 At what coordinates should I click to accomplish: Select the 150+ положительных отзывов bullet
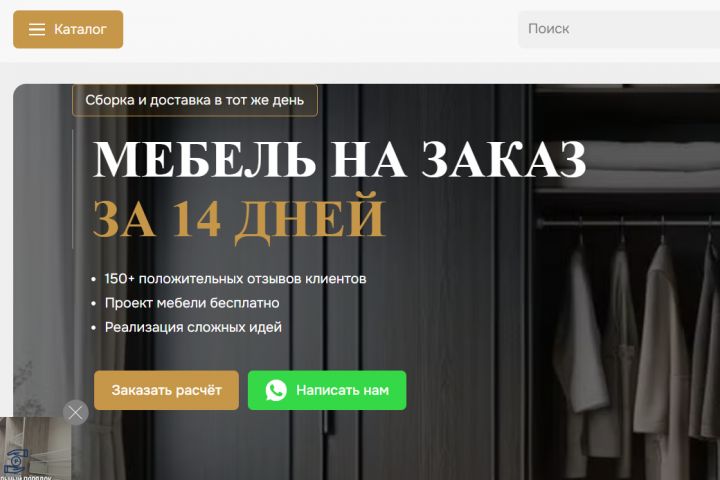[236, 279]
